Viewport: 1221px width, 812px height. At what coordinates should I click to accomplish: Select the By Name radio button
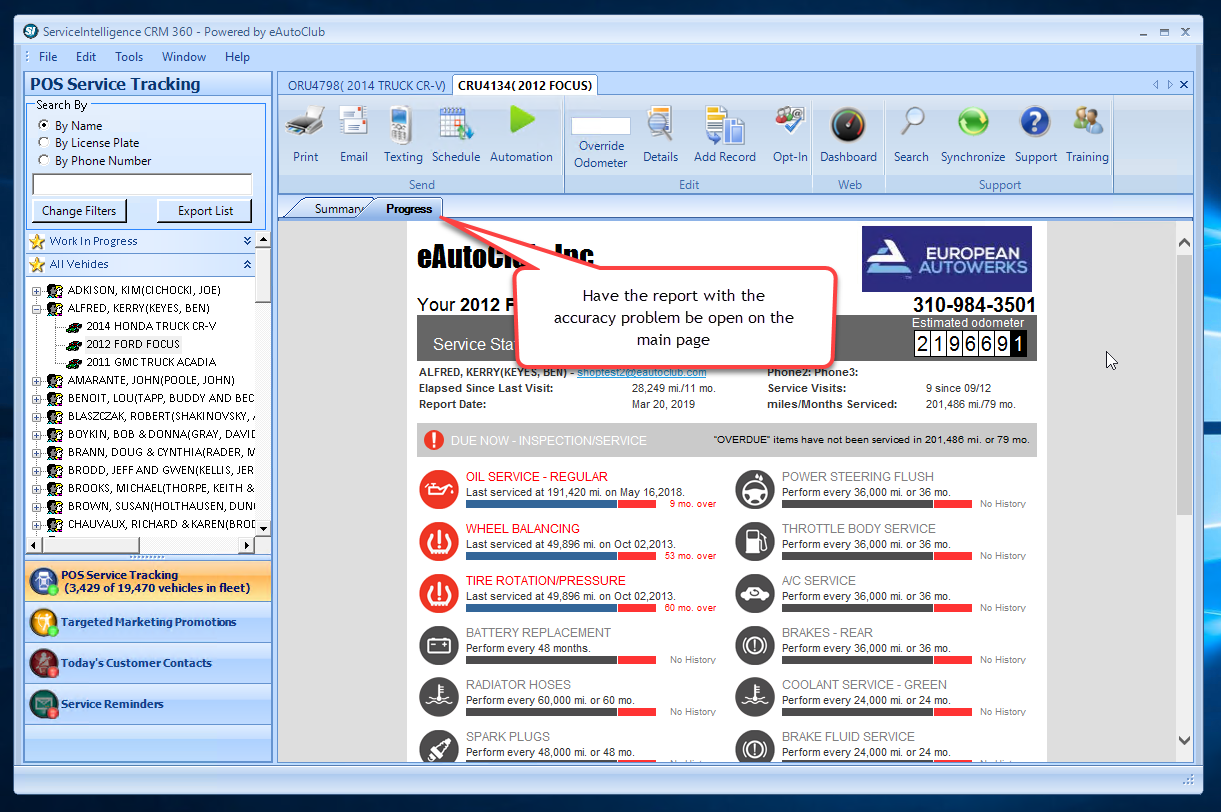click(44, 125)
